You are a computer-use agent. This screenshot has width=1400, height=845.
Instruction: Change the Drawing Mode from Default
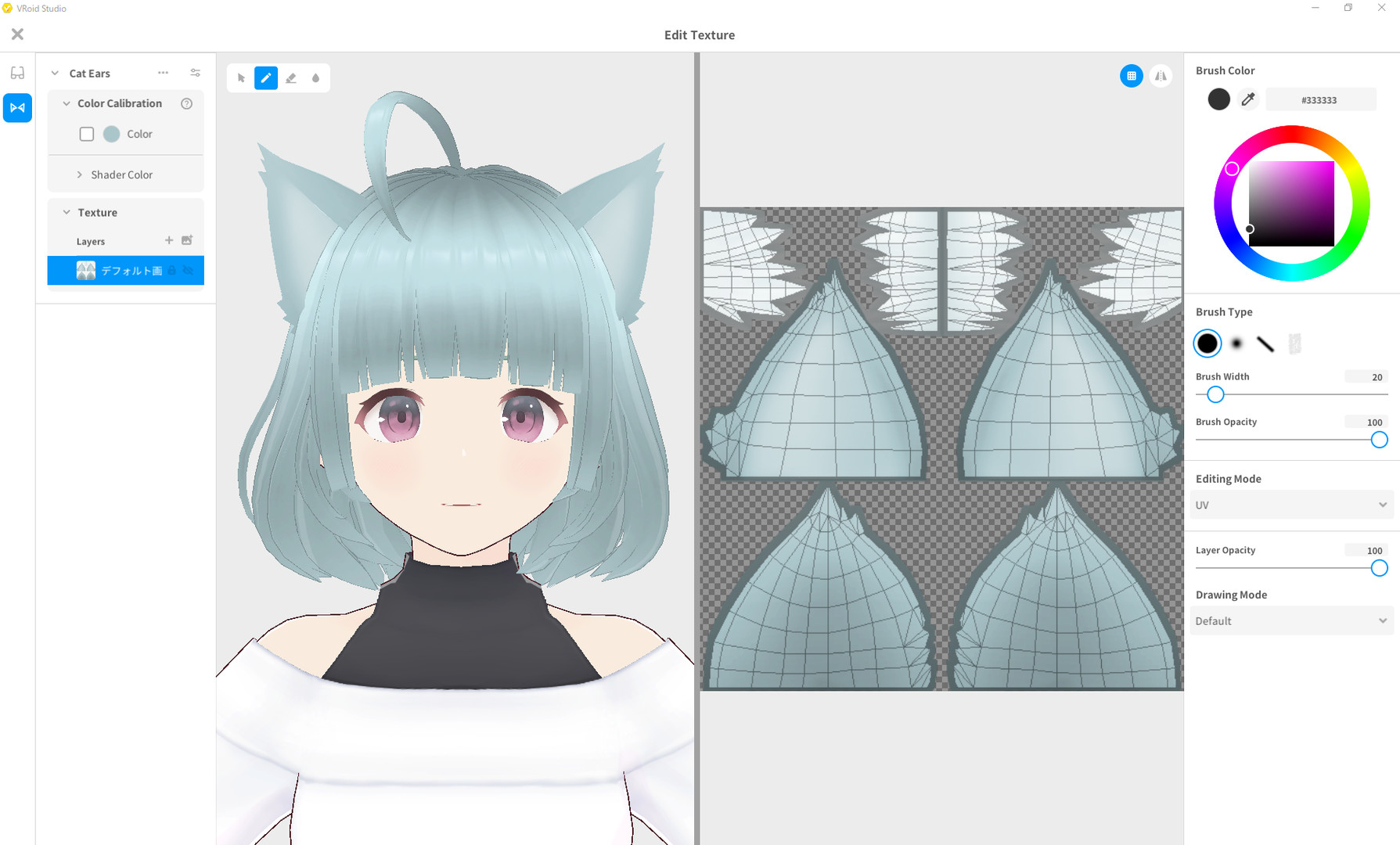tap(1291, 620)
